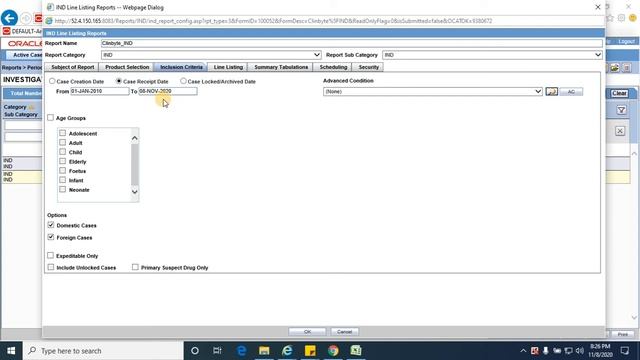This screenshot has width=640, height=360.
Task: Open the Windows Start menu
Action: [x=11, y=351]
